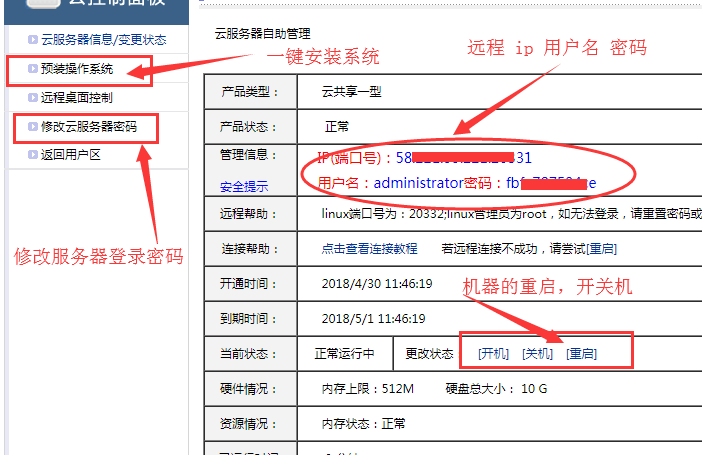The image size is (702, 455).
Task: Open 修改云服务器密码 menu item
Action: [89, 126]
